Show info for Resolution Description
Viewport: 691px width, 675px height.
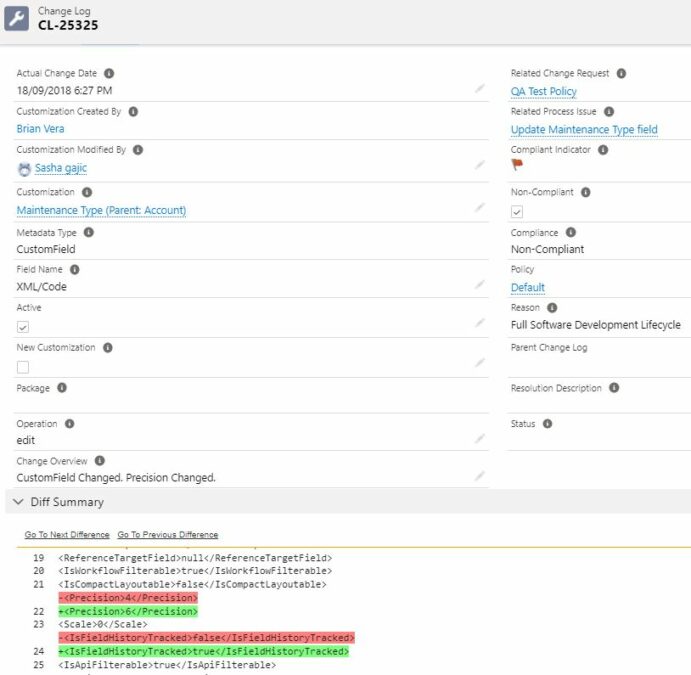pos(614,388)
